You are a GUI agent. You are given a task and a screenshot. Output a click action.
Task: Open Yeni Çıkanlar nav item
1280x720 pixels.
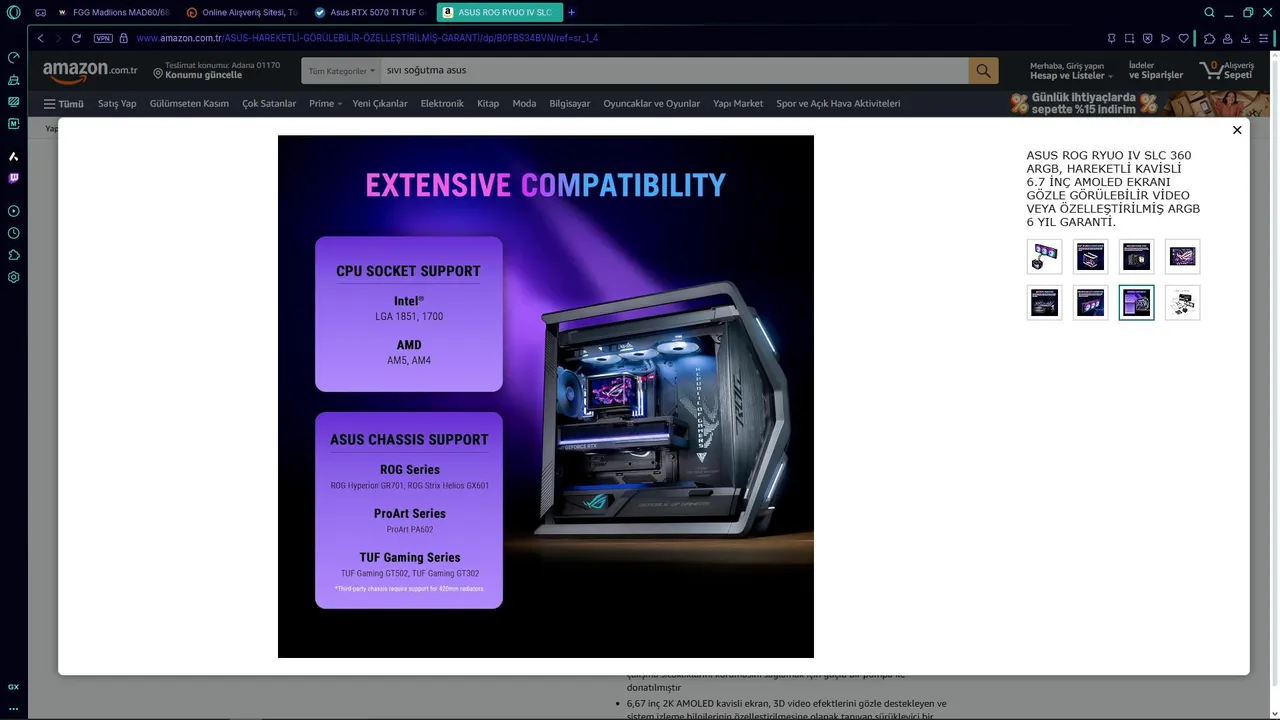380,103
